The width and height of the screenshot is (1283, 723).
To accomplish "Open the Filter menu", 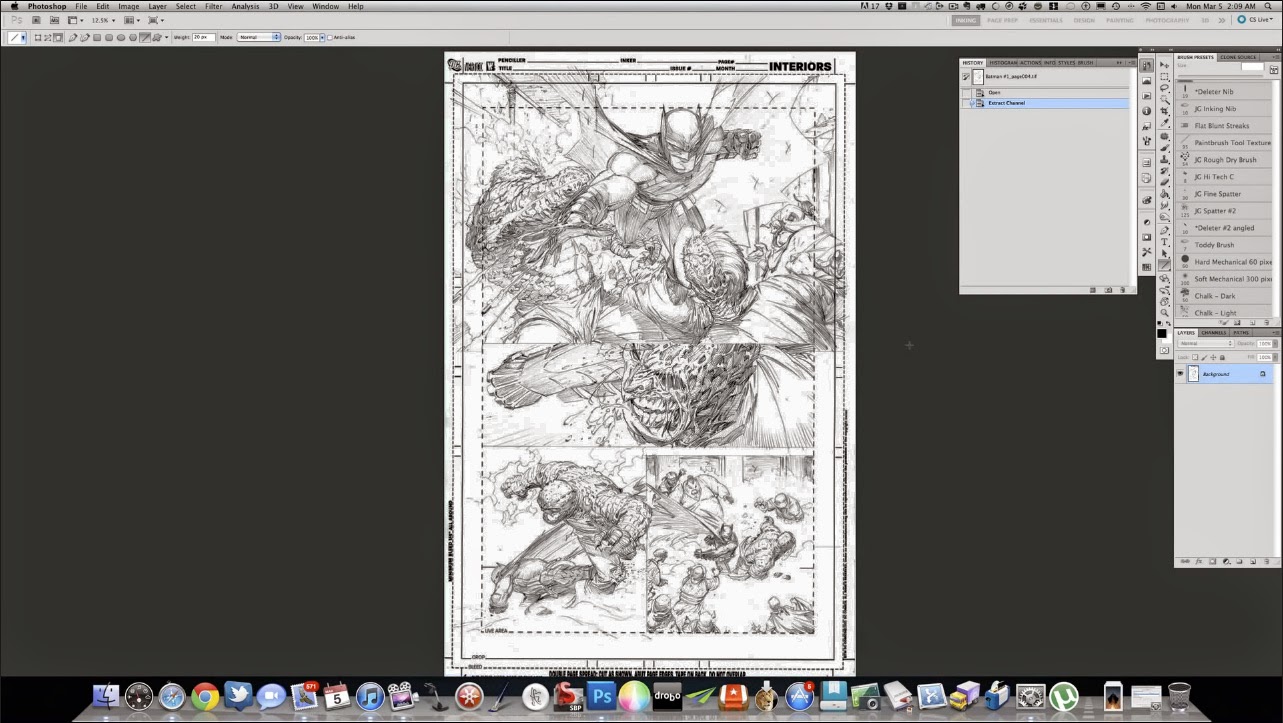I will 213,6.
